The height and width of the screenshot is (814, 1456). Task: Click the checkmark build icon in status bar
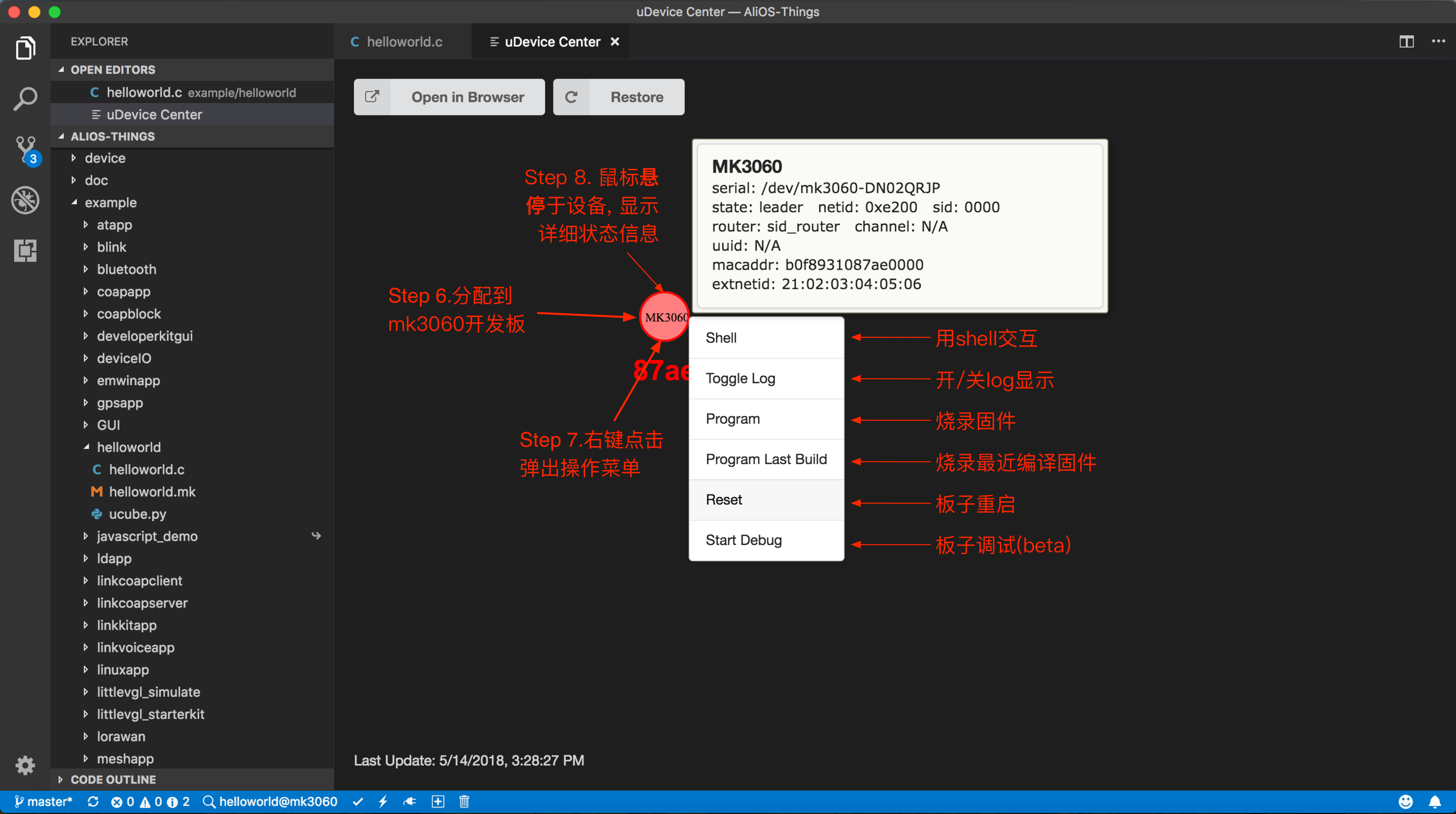tap(358, 802)
